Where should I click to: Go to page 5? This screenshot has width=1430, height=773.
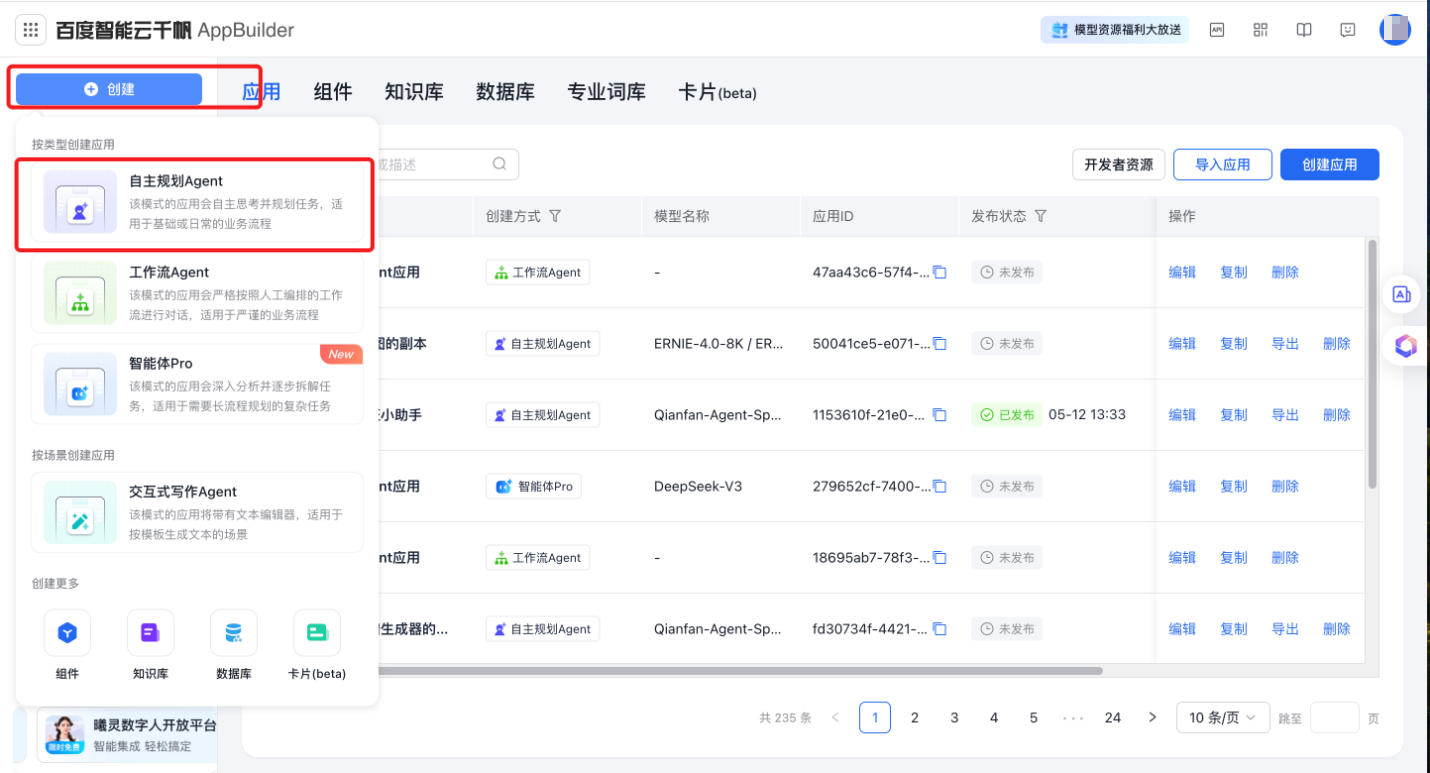[1034, 717]
